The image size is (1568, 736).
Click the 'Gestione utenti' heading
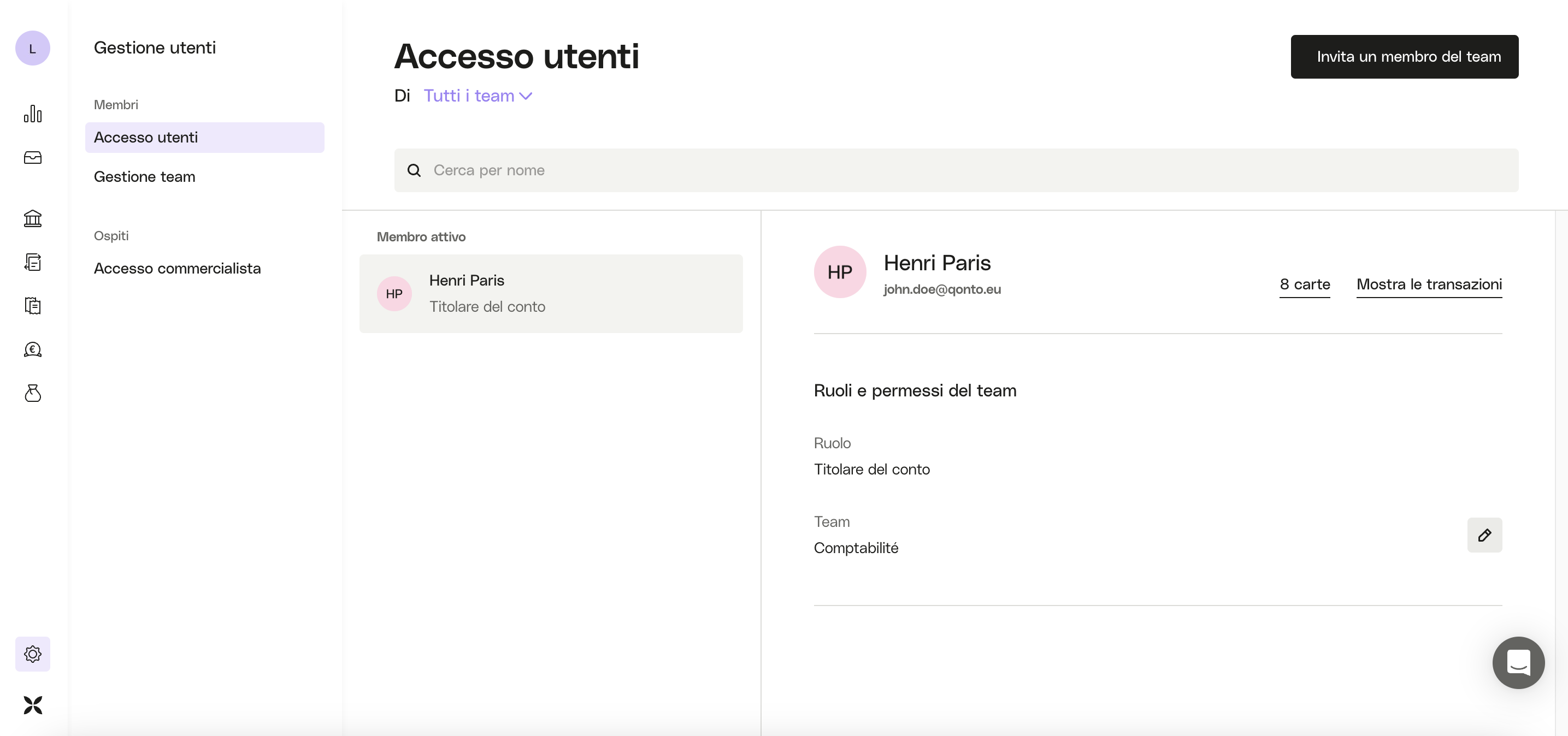click(x=155, y=48)
